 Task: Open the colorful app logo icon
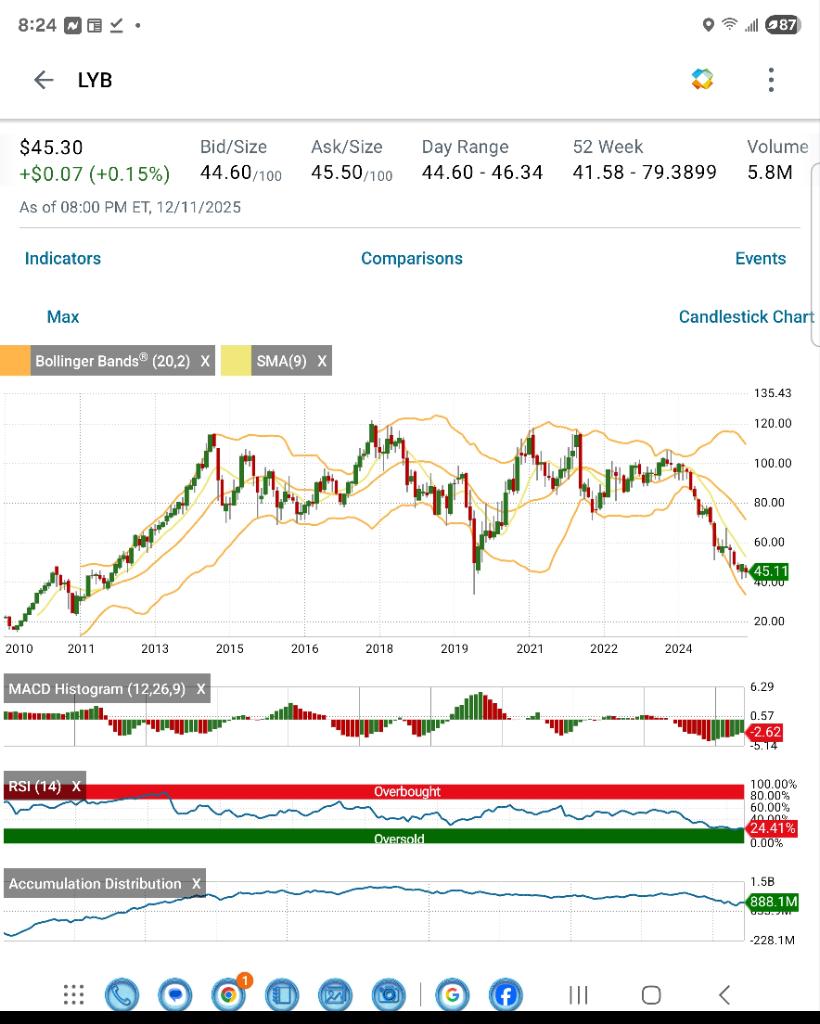click(702, 80)
